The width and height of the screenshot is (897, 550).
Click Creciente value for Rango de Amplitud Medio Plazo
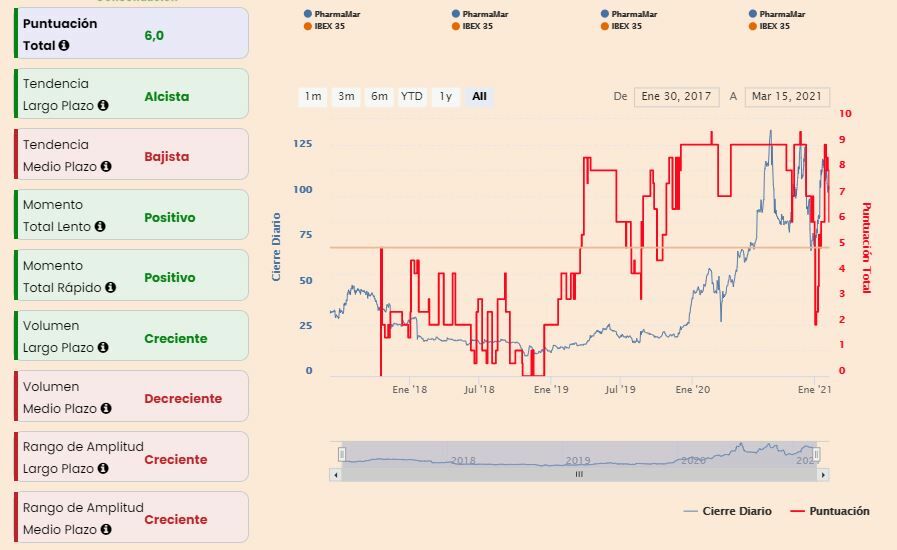point(176,520)
